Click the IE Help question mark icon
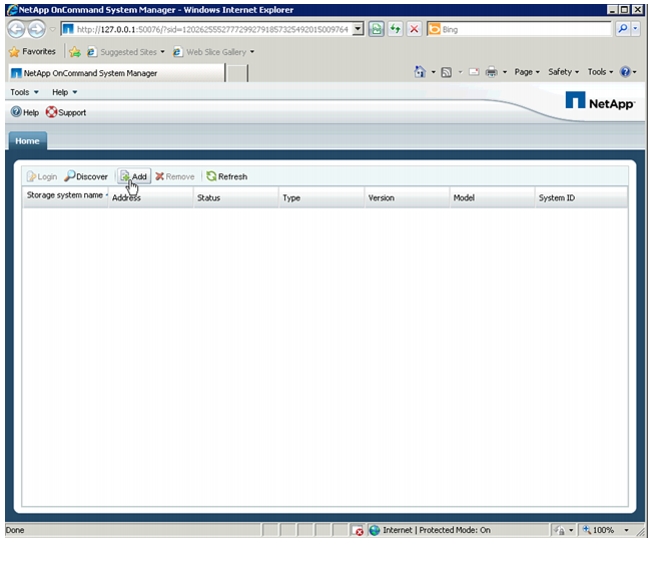The image size is (650, 565). (x=625, y=72)
